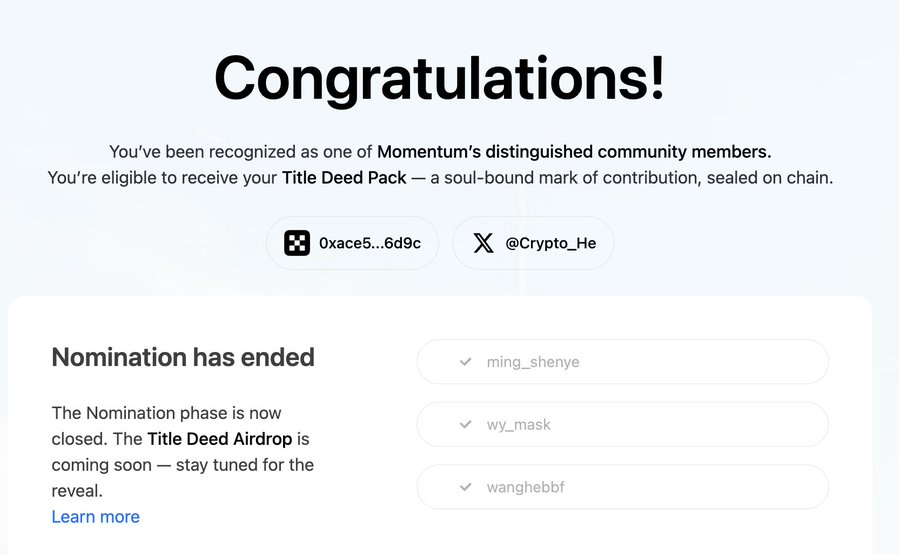Viewport: 900px width, 555px height.
Task: Click the OKX wallet icon in address pill
Action: tap(297, 243)
